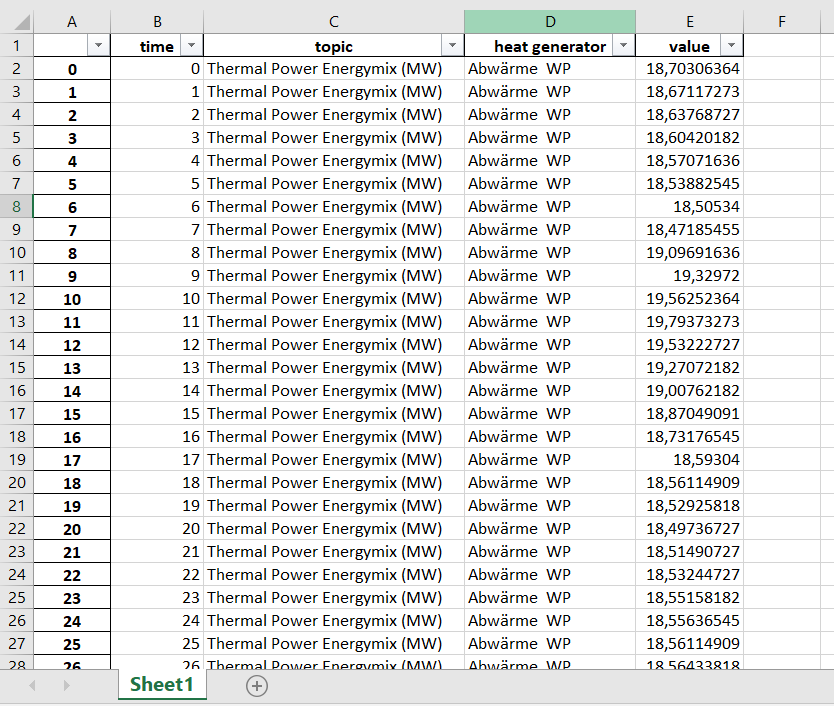The width and height of the screenshot is (834, 706).
Task: Select time cell 22 in column B
Action: pos(157,575)
